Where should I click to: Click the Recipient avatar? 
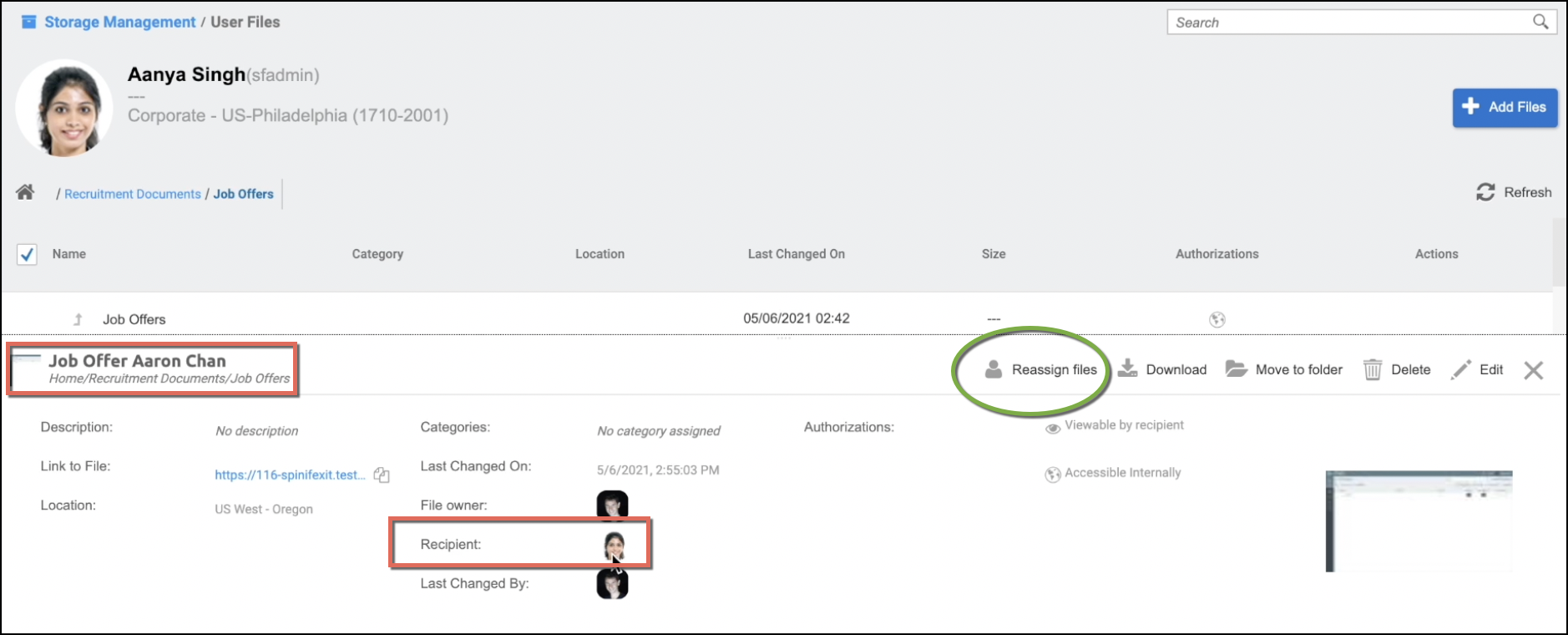tap(614, 545)
